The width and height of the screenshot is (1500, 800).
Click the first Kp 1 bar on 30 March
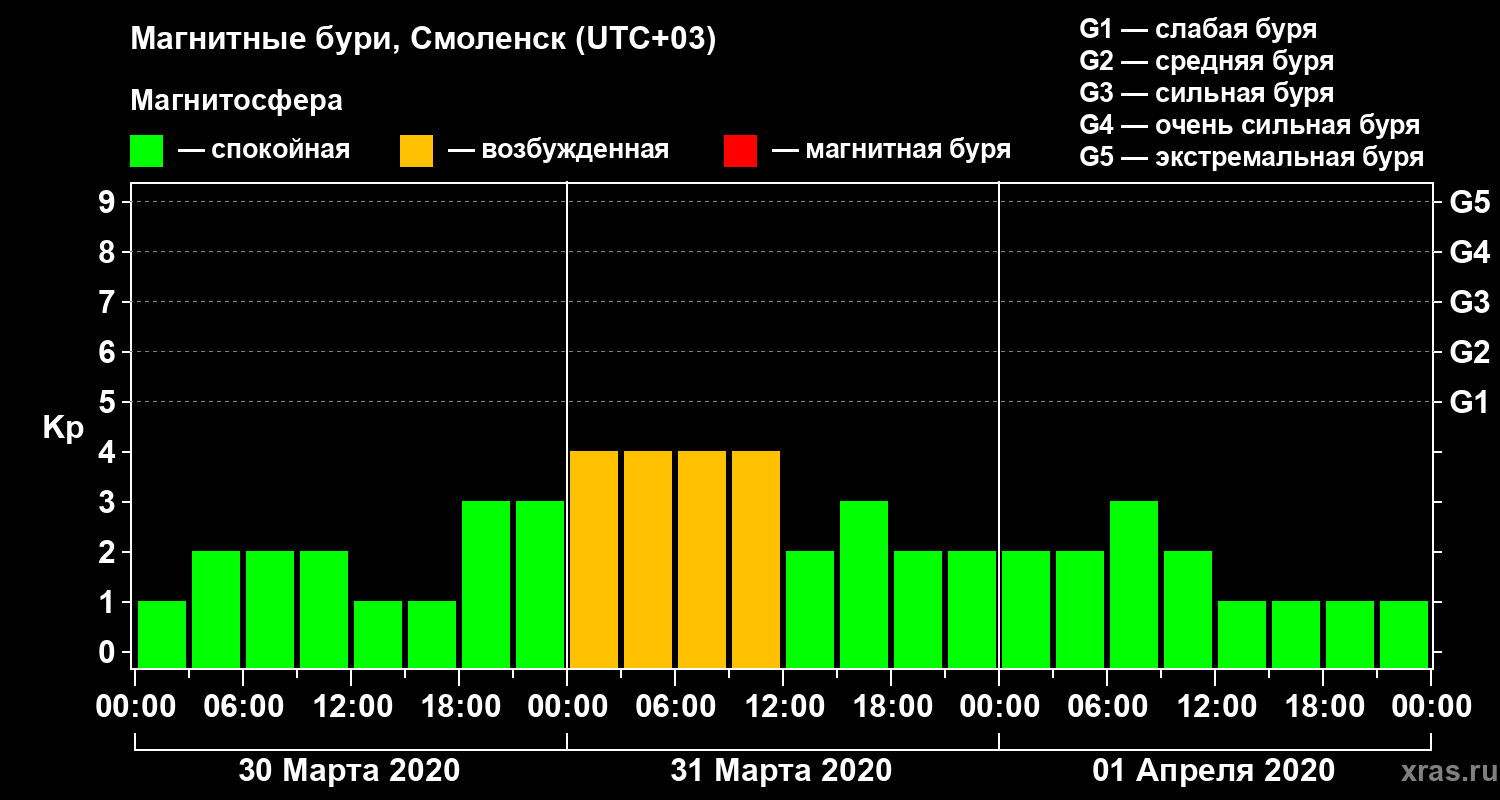click(x=162, y=634)
